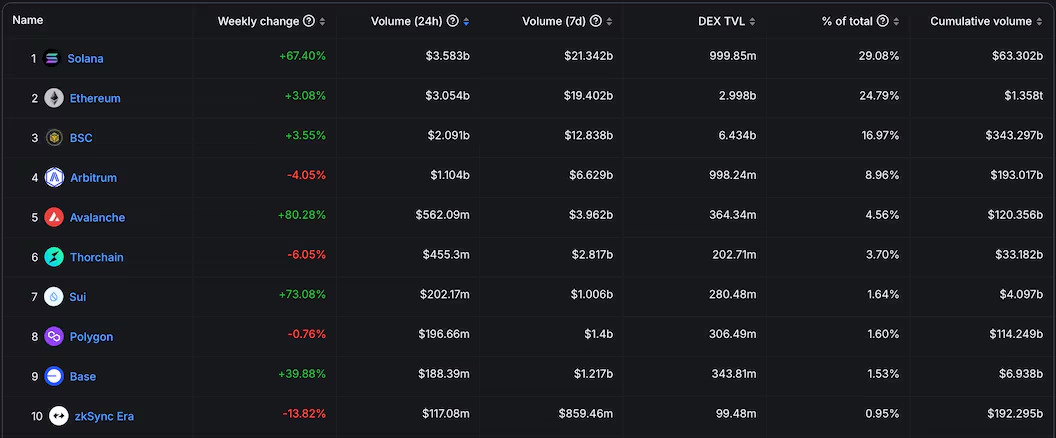Sort table by Volume (7d) arrows
This screenshot has width=1056, height=438.
pyautogui.click(x=610, y=21)
